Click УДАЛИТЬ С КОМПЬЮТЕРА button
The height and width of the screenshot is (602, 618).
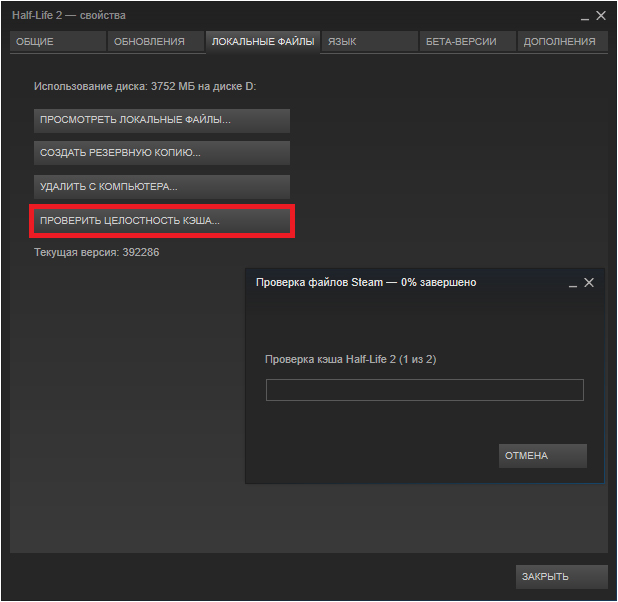coord(162,187)
